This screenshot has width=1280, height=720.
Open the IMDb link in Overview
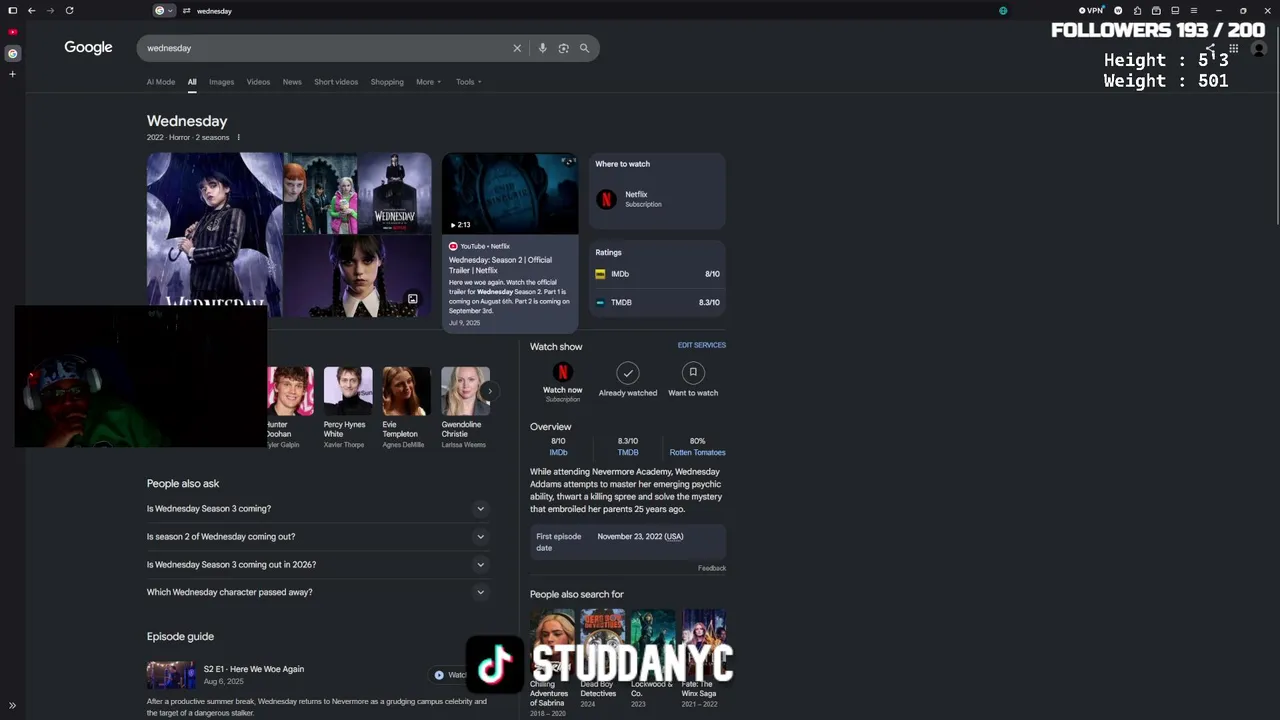pos(558,452)
